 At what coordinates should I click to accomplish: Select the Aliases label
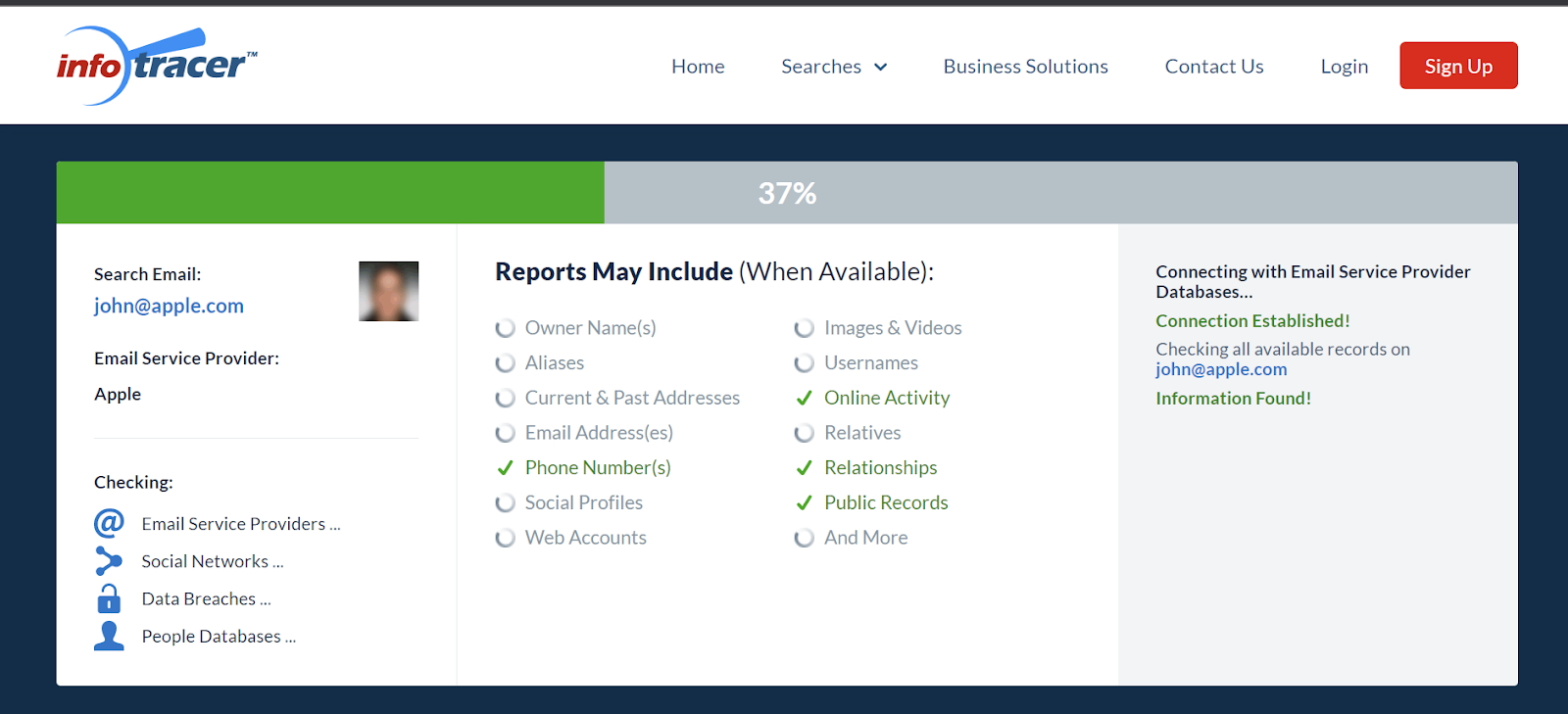[x=555, y=363]
